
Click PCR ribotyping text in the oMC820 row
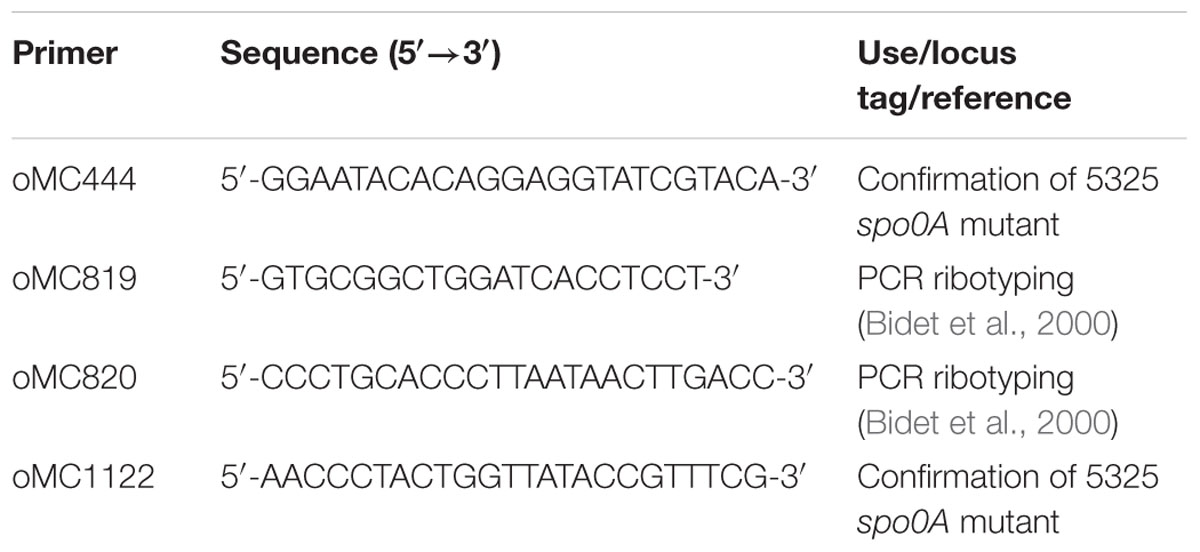click(x=965, y=377)
